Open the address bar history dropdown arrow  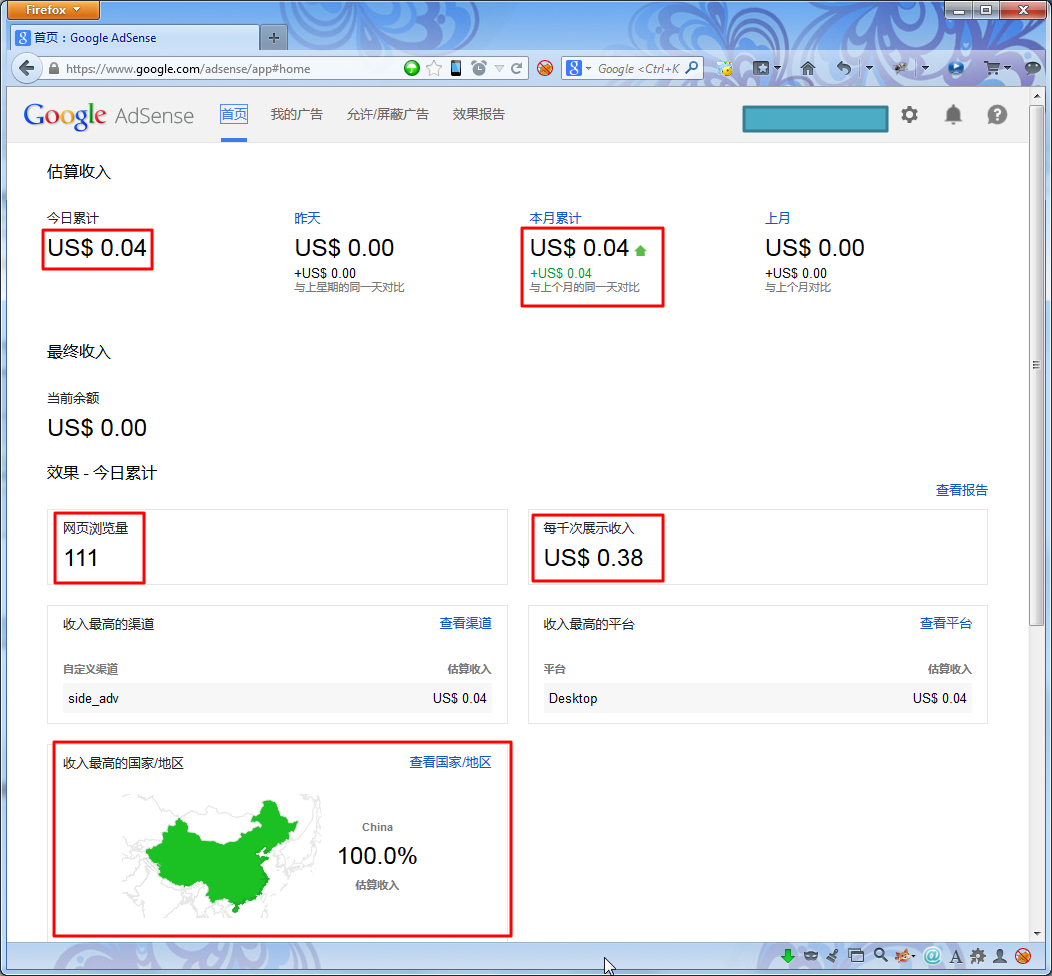point(499,68)
